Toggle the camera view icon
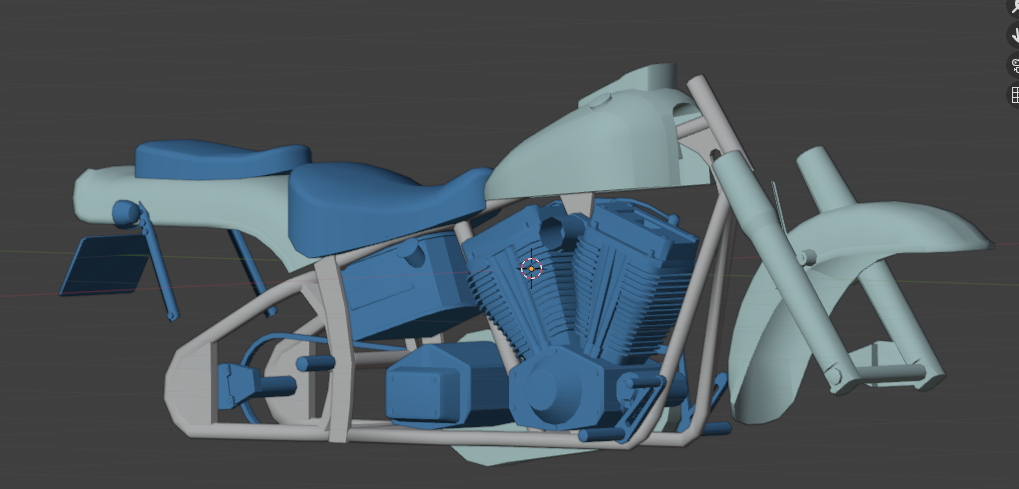The height and width of the screenshot is (489, 1019). [1014, 65]
